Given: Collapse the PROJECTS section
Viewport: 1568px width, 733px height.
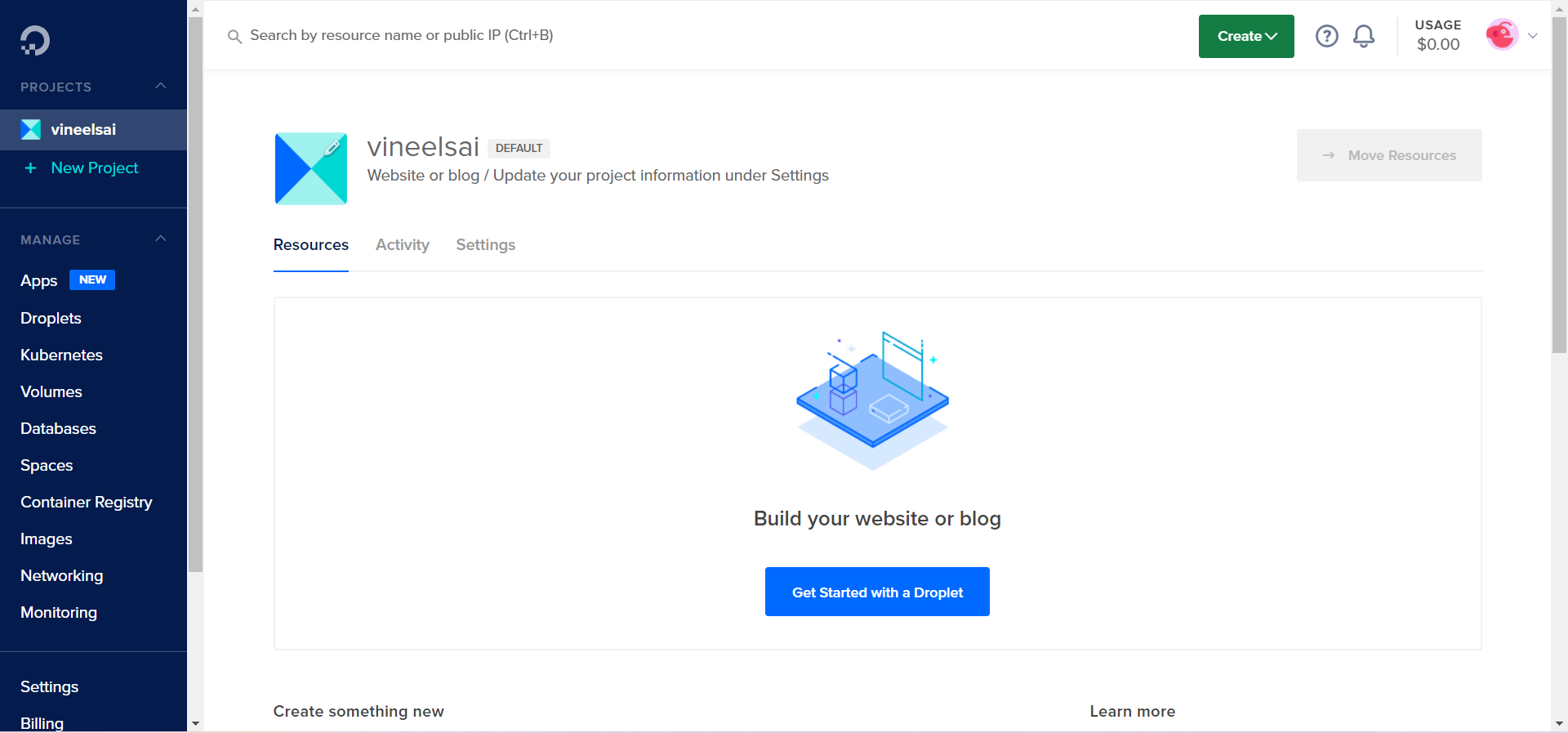Looking at the screenshot, I should click(x=160, y=85).
